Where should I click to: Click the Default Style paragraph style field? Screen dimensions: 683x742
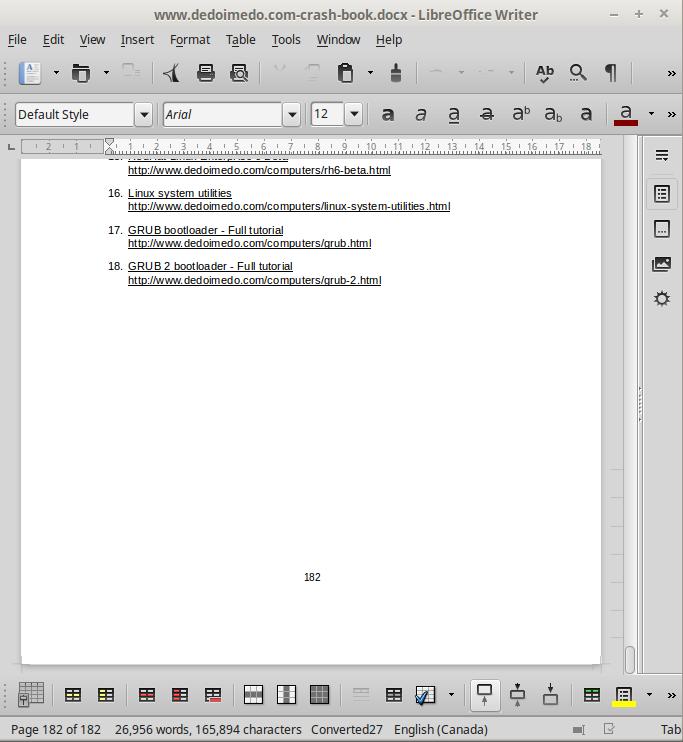(74, 115)
